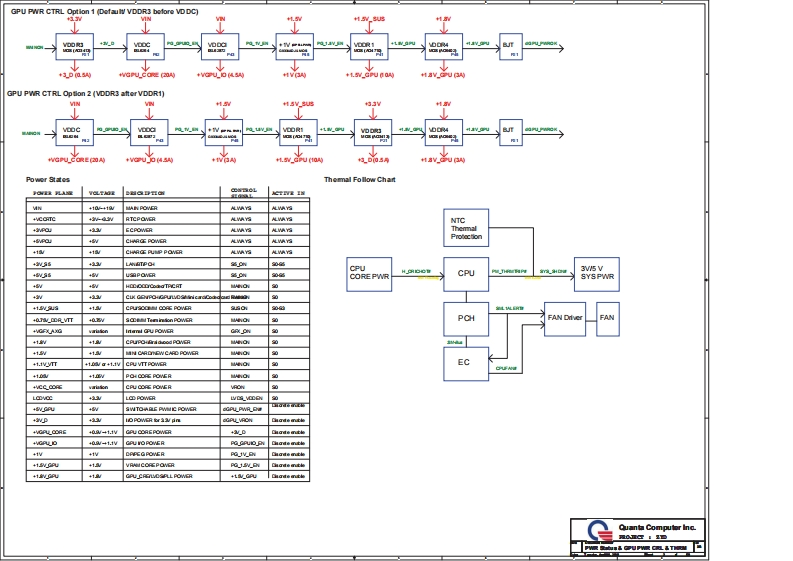Click the Quanta Computer Inc. company name
Screen dimensions: 793x561
tap(657, 525)
